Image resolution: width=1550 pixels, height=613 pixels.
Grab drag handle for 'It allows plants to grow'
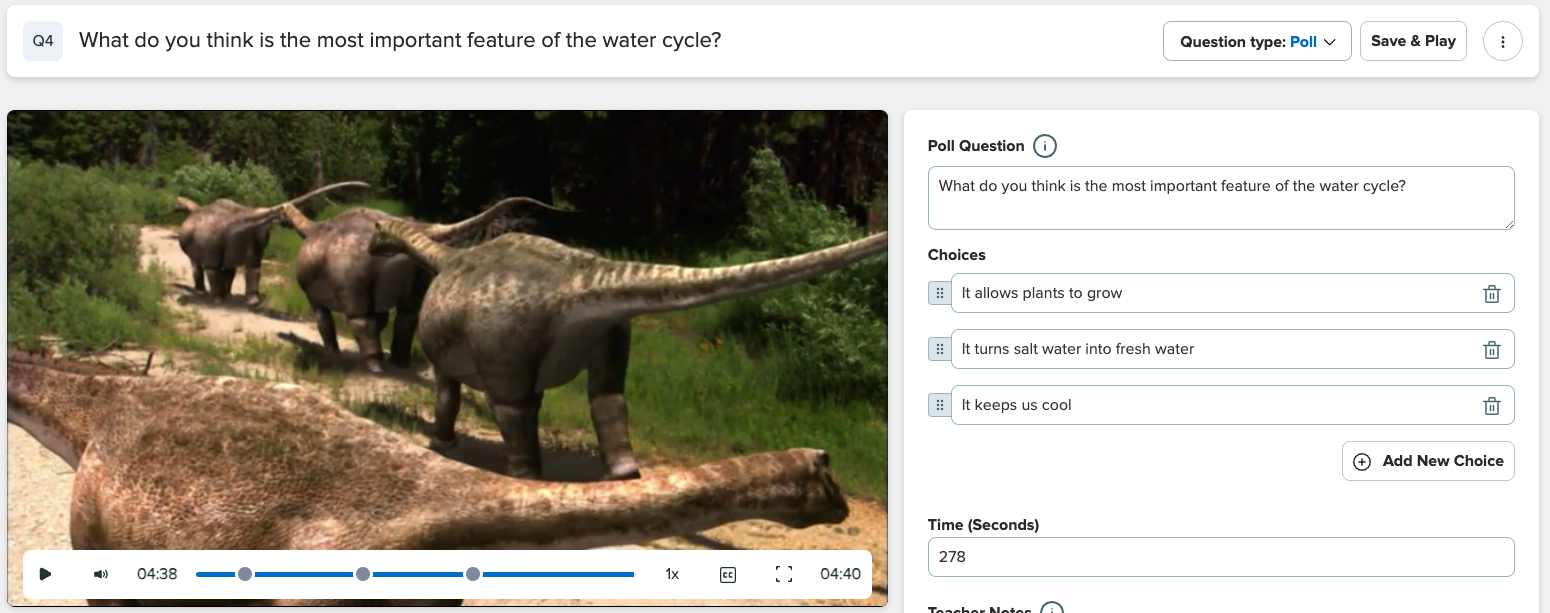pyautogui.click(x=940, y=293)
